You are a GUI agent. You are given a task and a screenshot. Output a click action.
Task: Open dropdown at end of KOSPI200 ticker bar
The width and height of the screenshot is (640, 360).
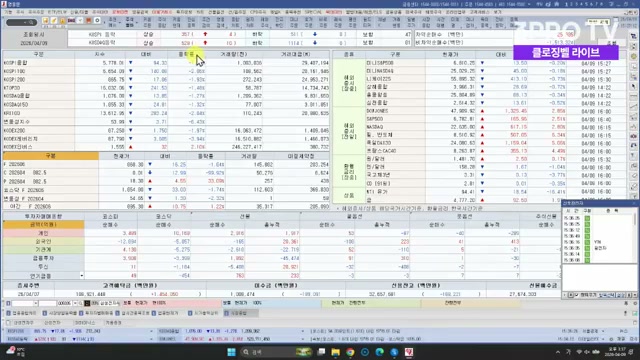151,331
